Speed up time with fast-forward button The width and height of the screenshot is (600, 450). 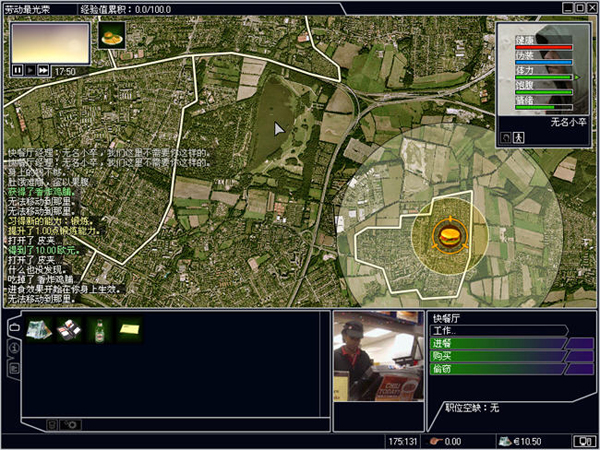[44, 70]
